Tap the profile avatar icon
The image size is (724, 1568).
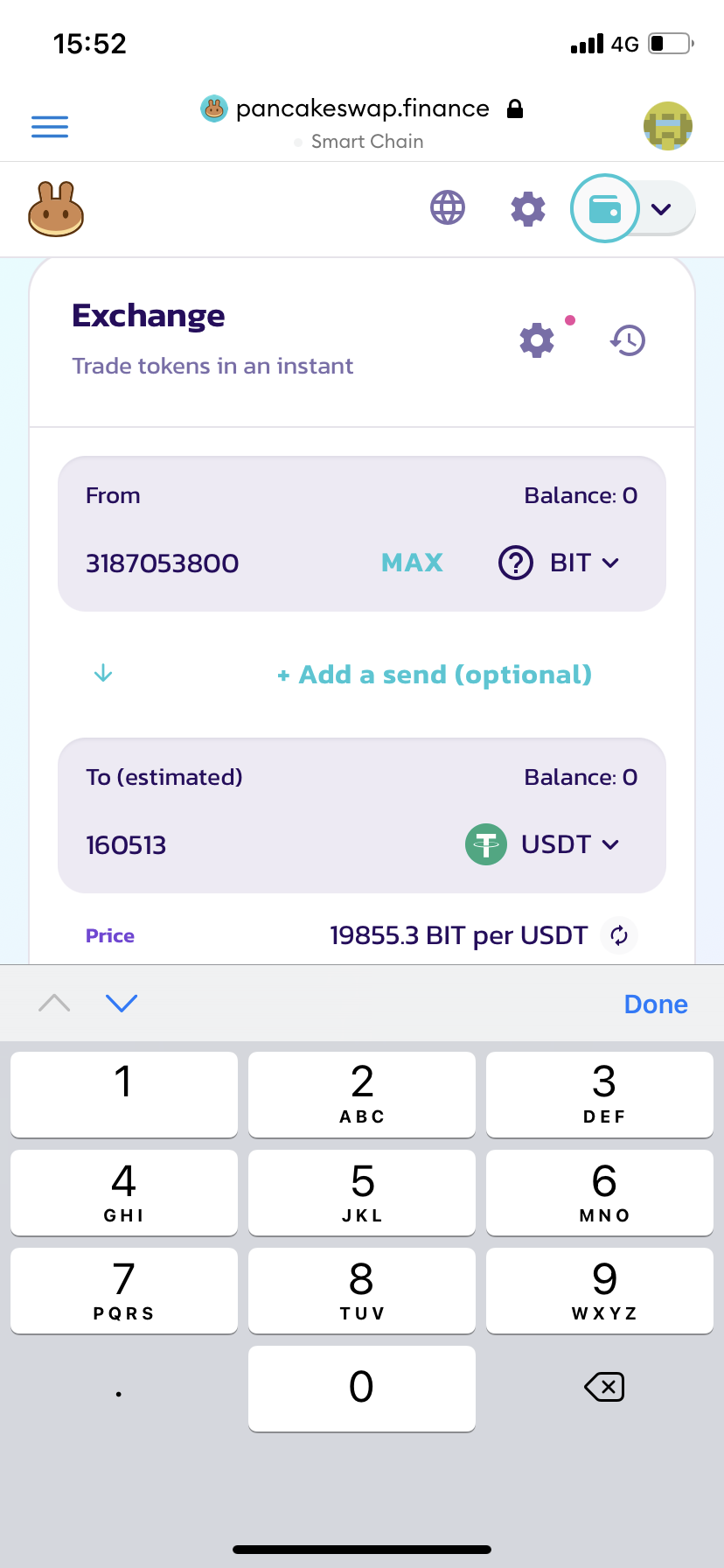668,126
